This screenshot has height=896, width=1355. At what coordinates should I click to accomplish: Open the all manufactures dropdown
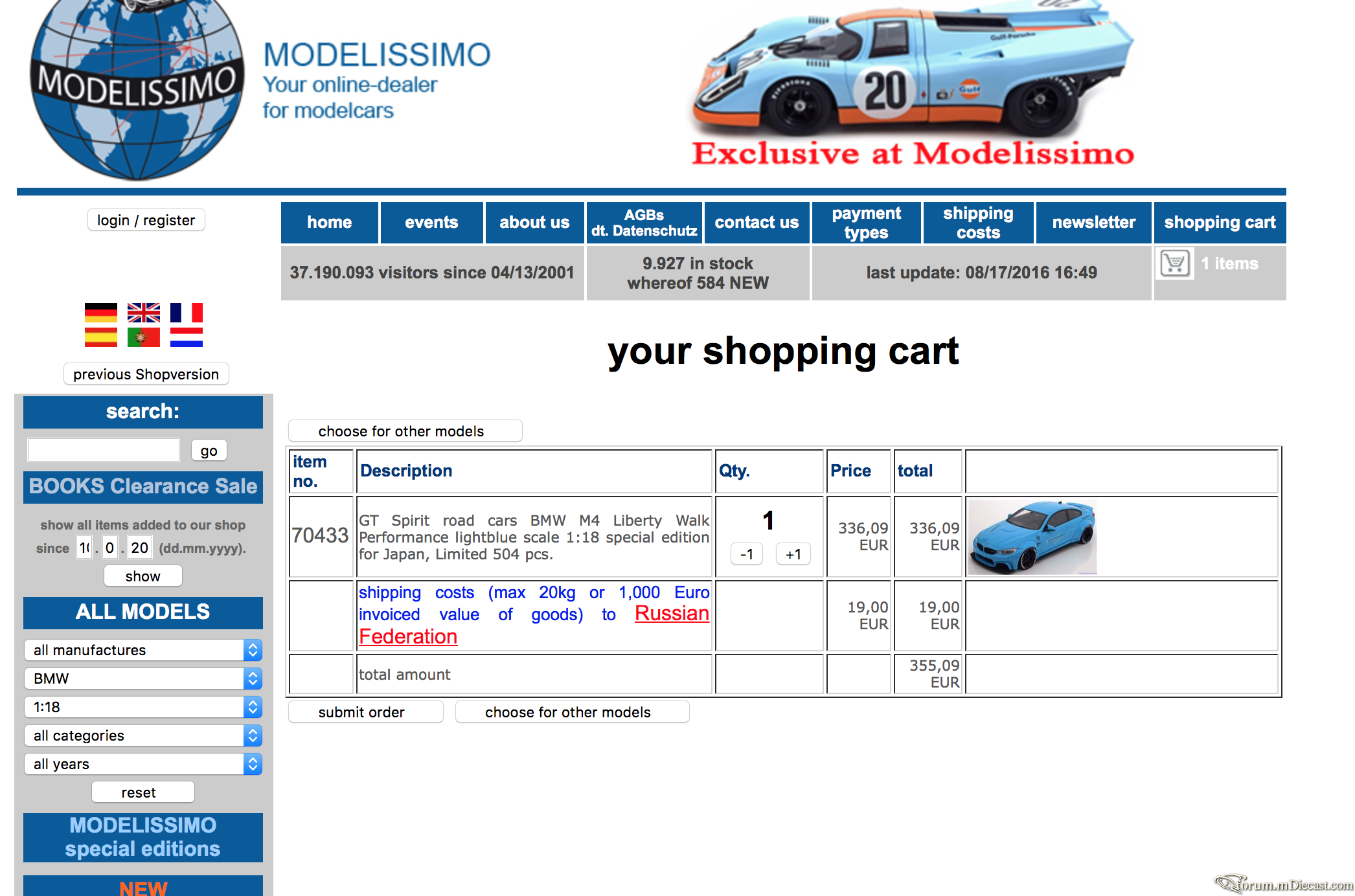143,650
